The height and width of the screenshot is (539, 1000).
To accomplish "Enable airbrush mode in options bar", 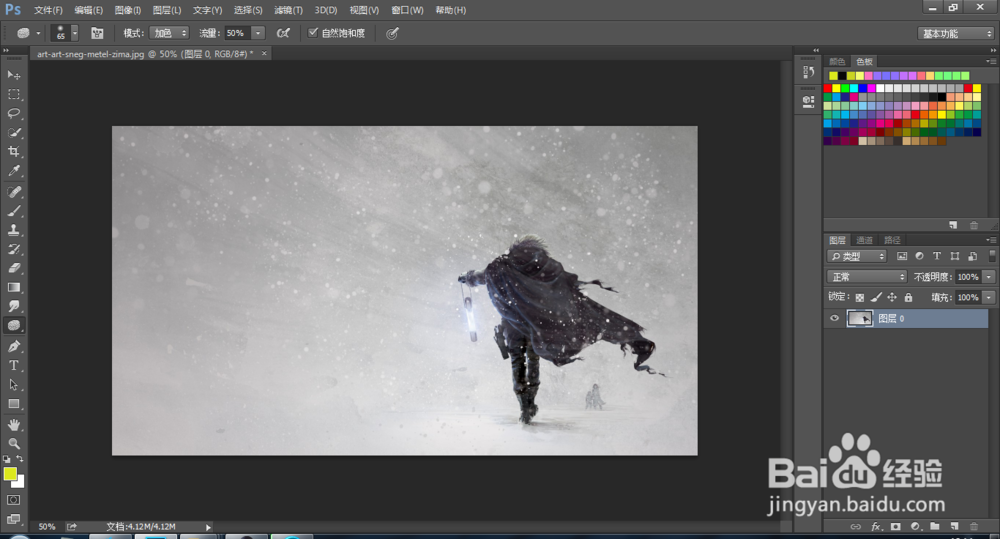I will (x=283, y=33).
